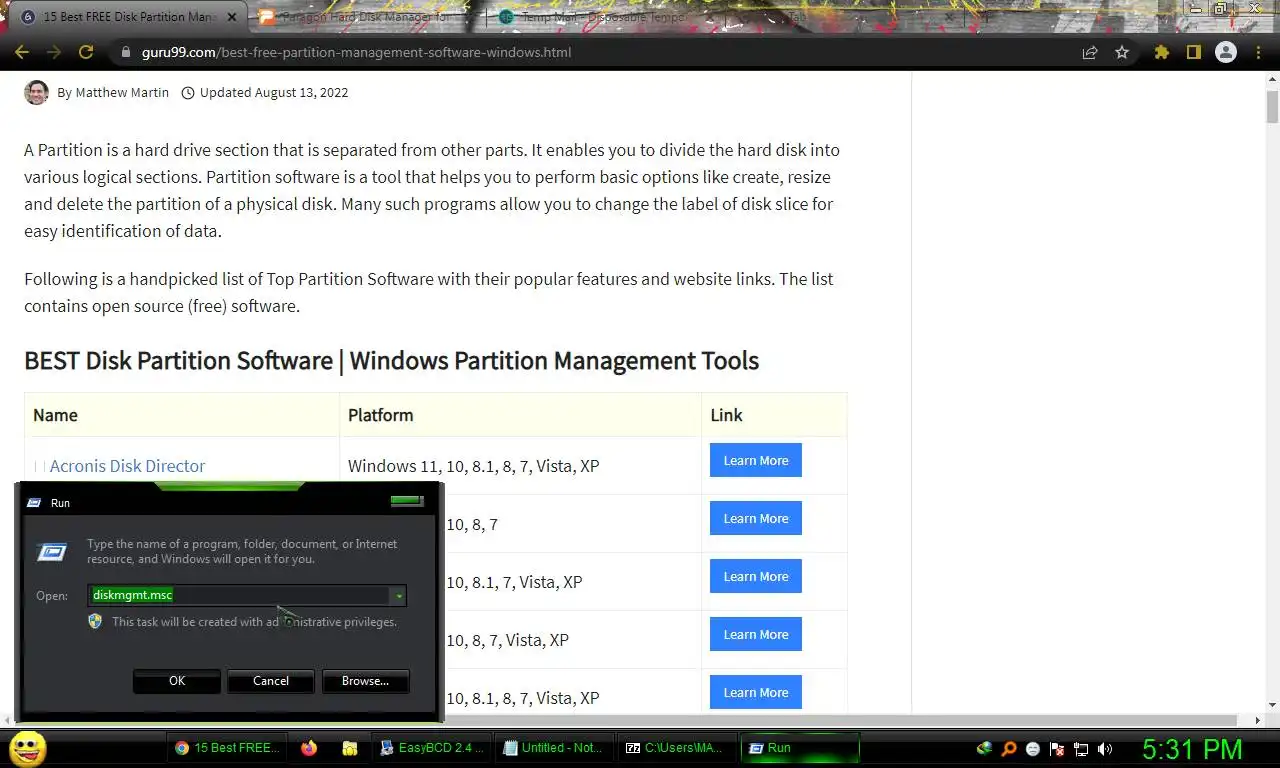The height and width of the screenshot is (768, 1280).
Task: Click the network tray icon
Action: 1081,748
